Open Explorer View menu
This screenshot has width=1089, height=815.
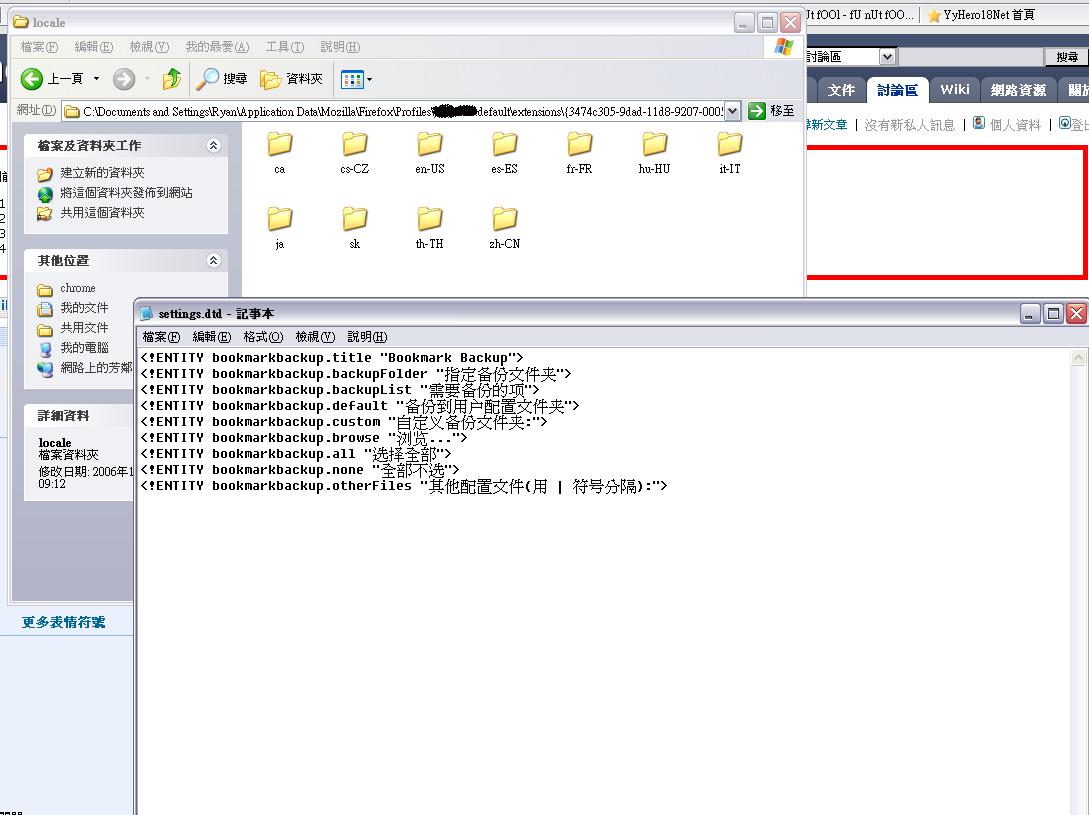click(149, 47)
